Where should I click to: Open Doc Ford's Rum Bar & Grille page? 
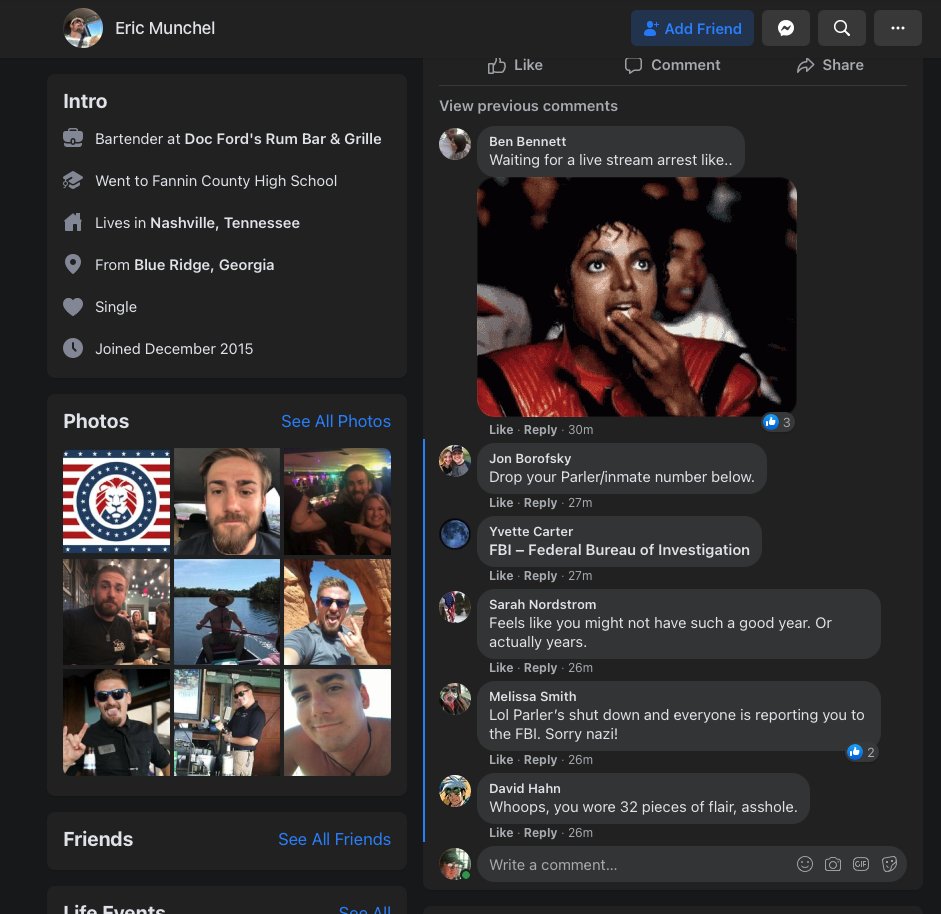point(283,139)
